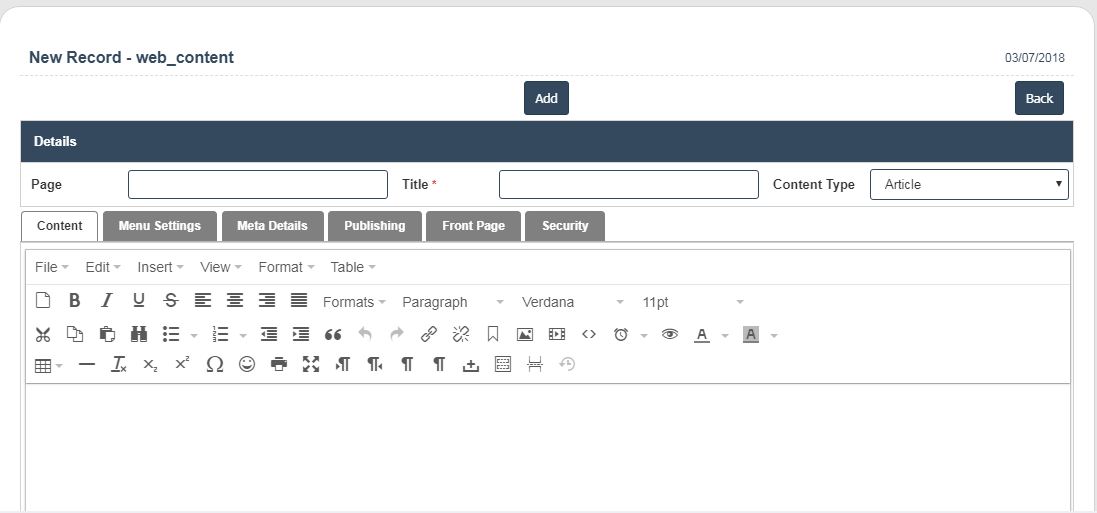Open the Content Type dropdown showing Article
The image size is (1097, 513).
point(969,185)
